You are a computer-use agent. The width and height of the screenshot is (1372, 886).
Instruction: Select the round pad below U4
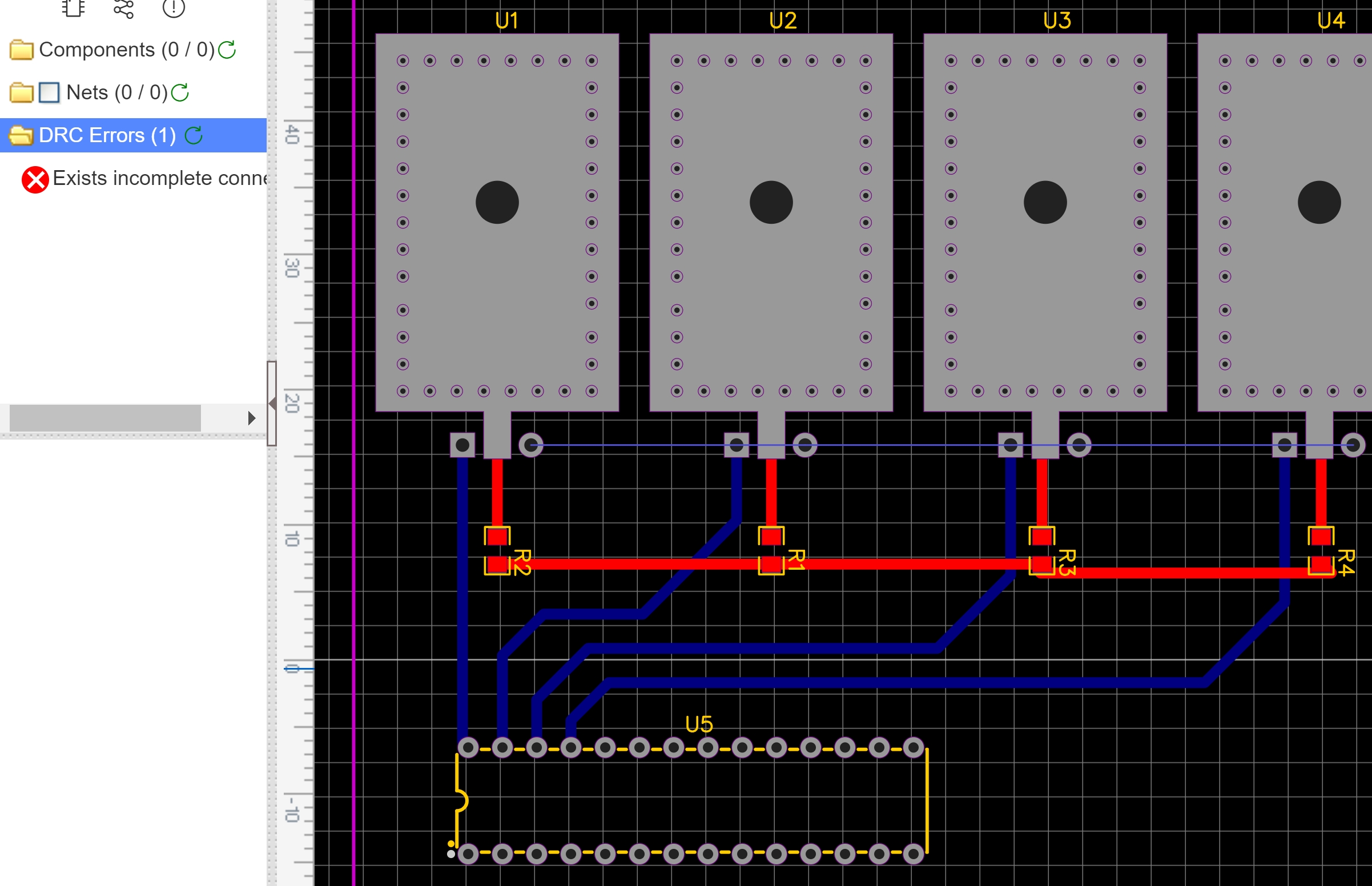click(1353, 445)
